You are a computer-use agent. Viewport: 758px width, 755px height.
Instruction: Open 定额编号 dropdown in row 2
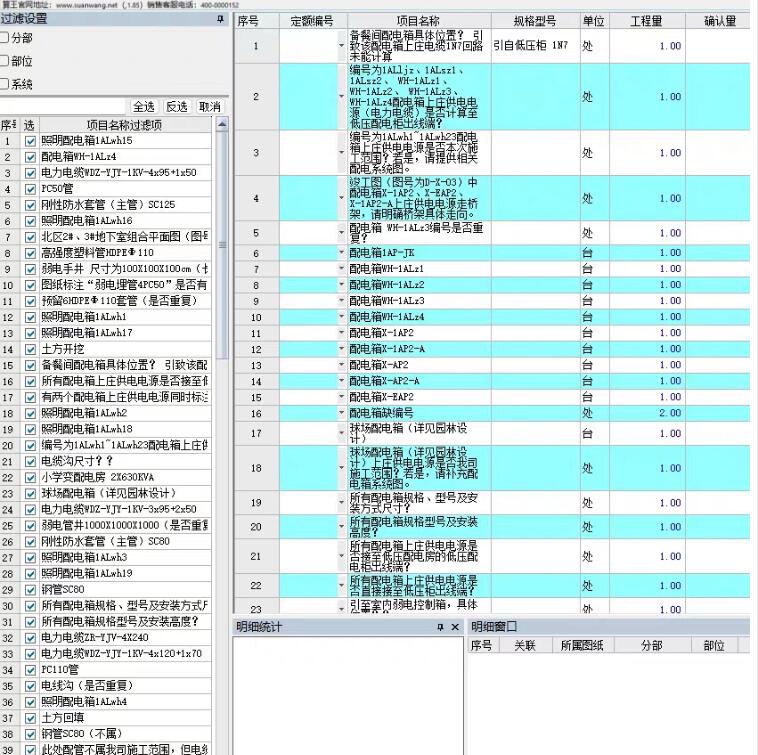tap(341, 97)
